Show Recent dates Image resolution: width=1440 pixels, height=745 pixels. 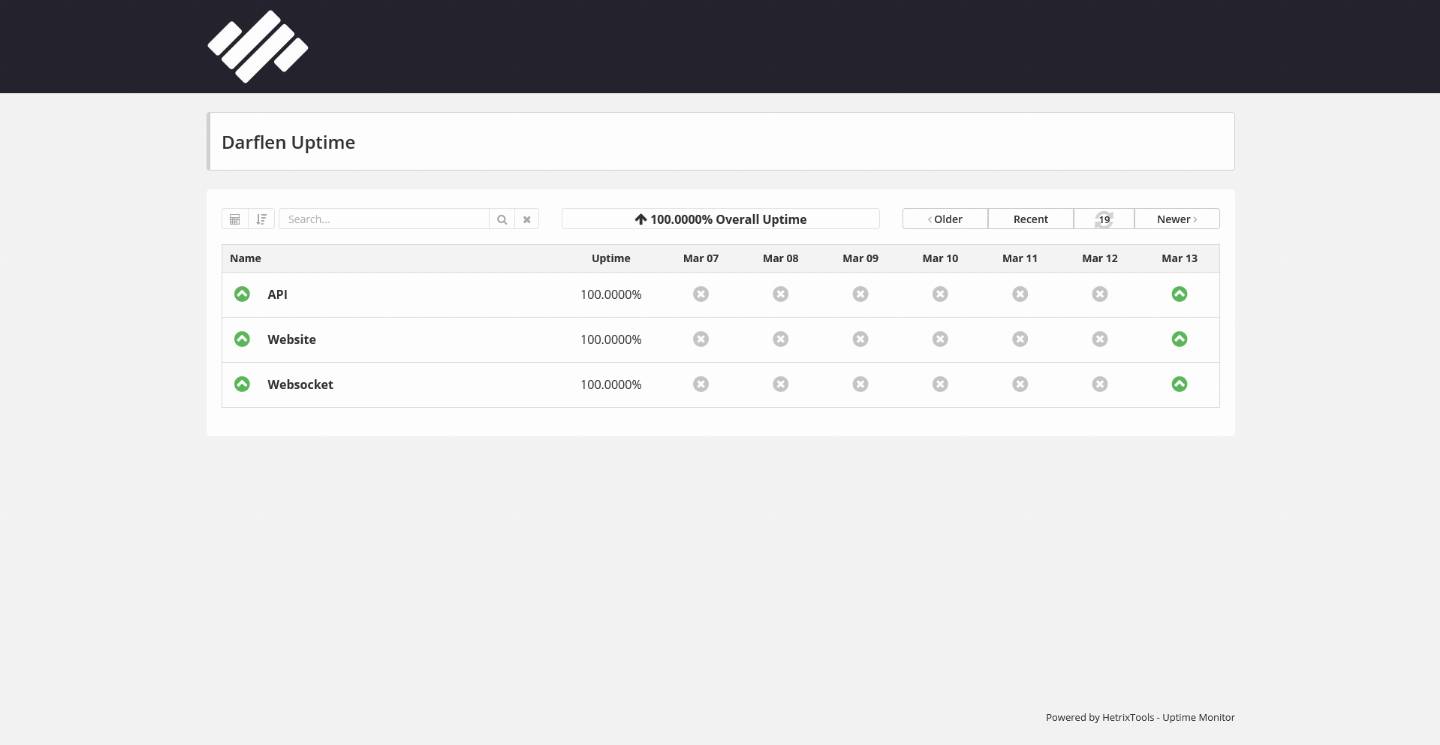tap(1030, 219)
